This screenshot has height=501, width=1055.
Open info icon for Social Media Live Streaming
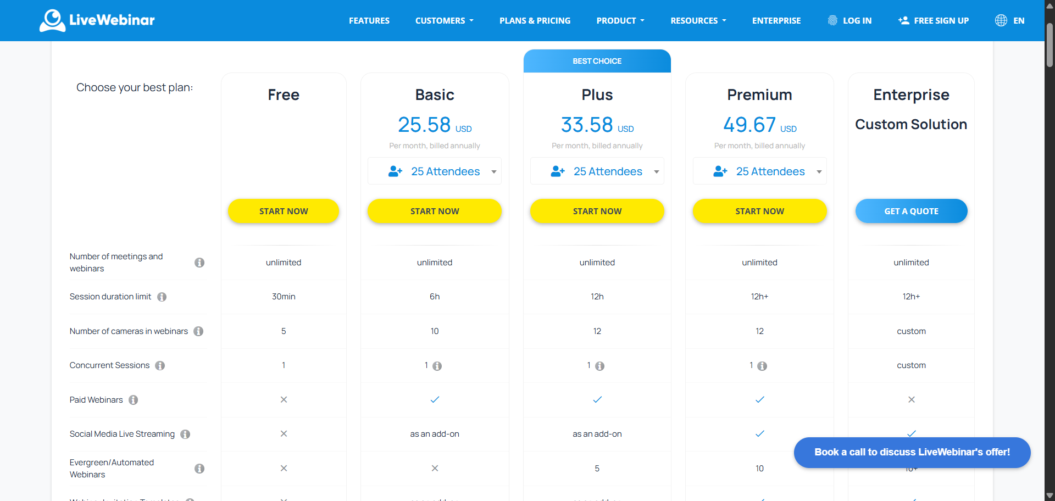pyautogui.click(x=185, y=434)
